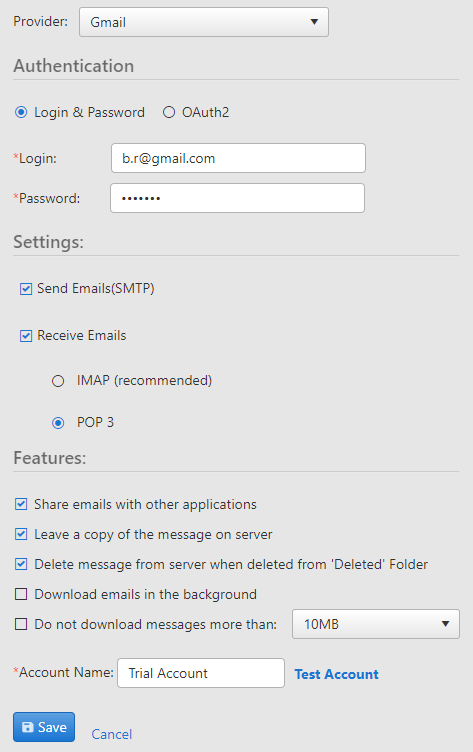Open the Provider dropdown showing Gmail
The width and height of the screenshot is (473, 752).
click(x=203, y=22)
